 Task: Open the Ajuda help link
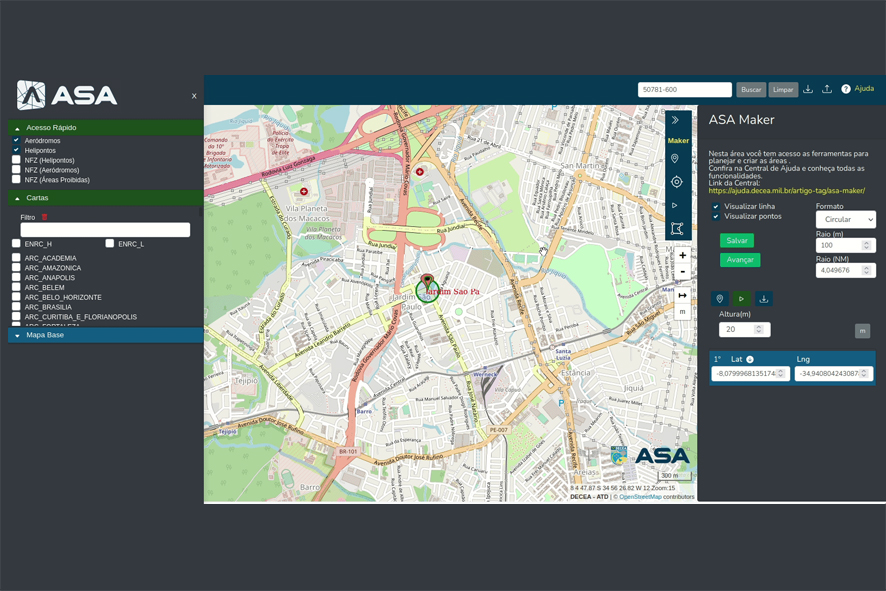pyautogui.click(x=864, y=89)
